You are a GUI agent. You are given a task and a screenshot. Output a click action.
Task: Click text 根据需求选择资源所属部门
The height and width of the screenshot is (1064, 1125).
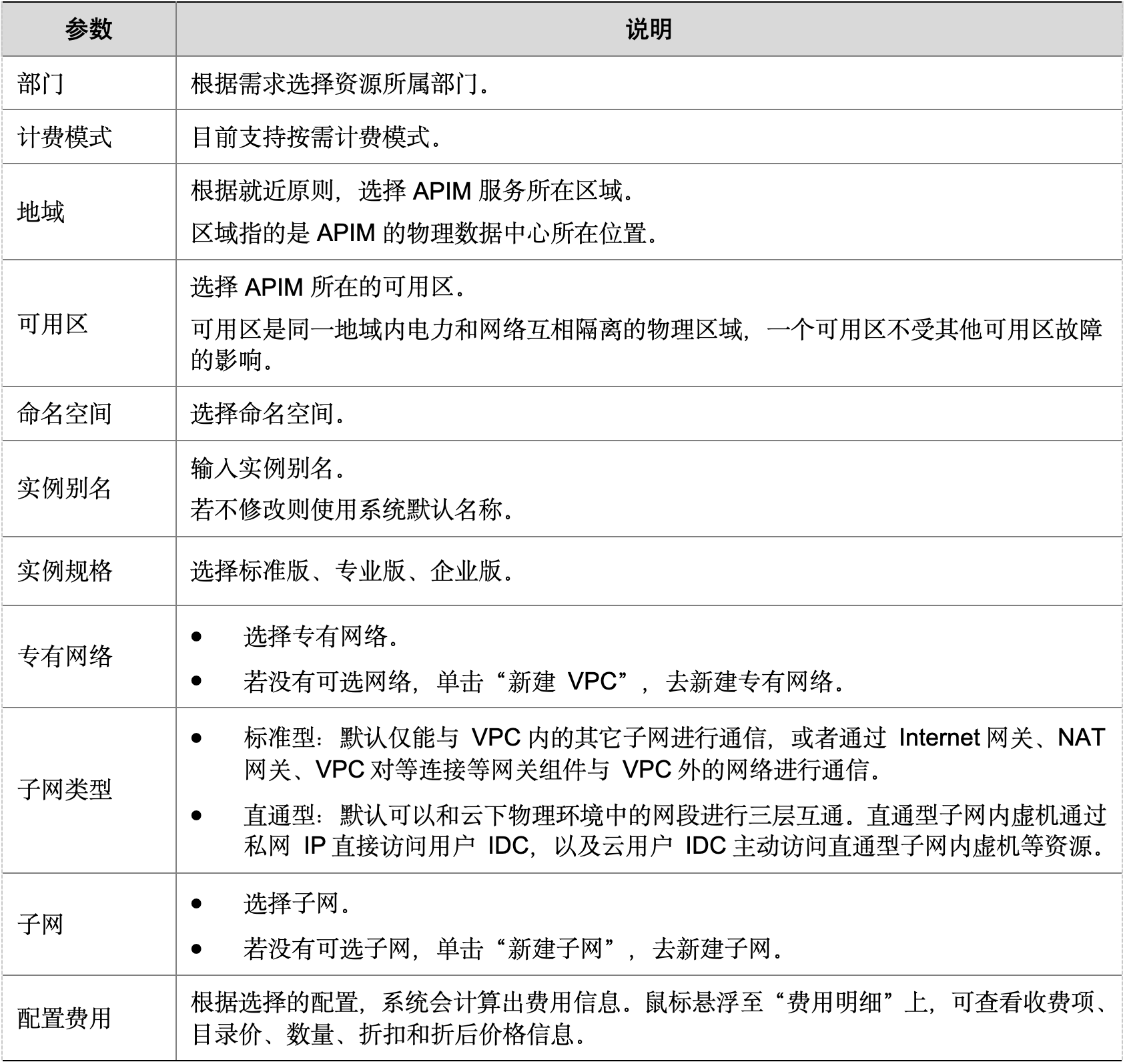pos(341,84)
